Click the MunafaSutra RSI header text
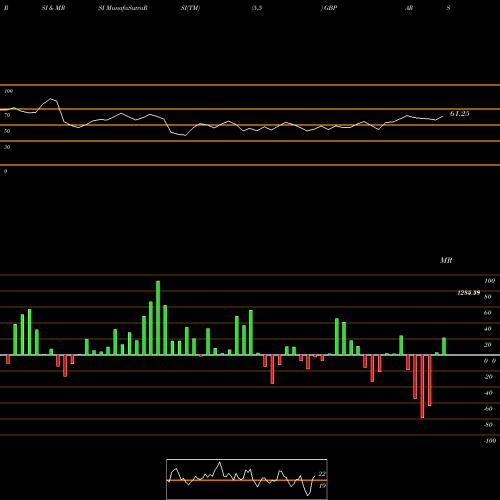This screenshot has height=500, width=500. tap(123, 8)
